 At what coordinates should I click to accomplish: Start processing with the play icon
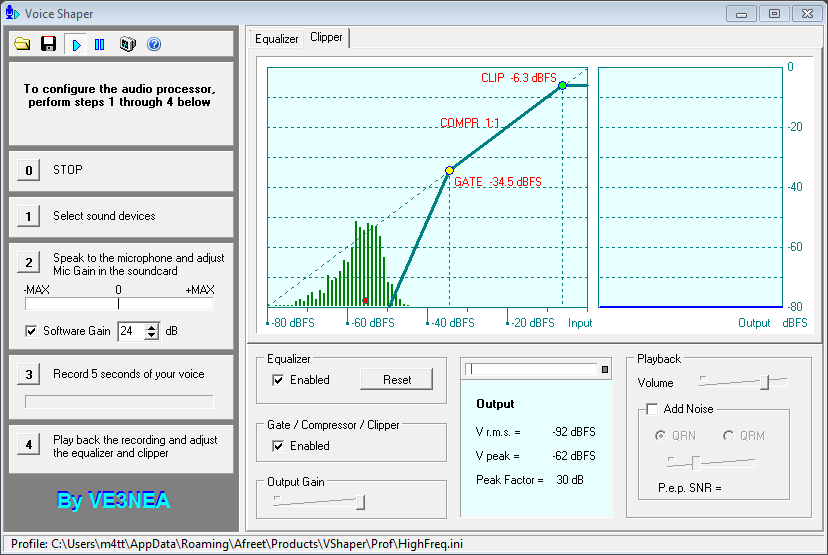click(77, 44)
